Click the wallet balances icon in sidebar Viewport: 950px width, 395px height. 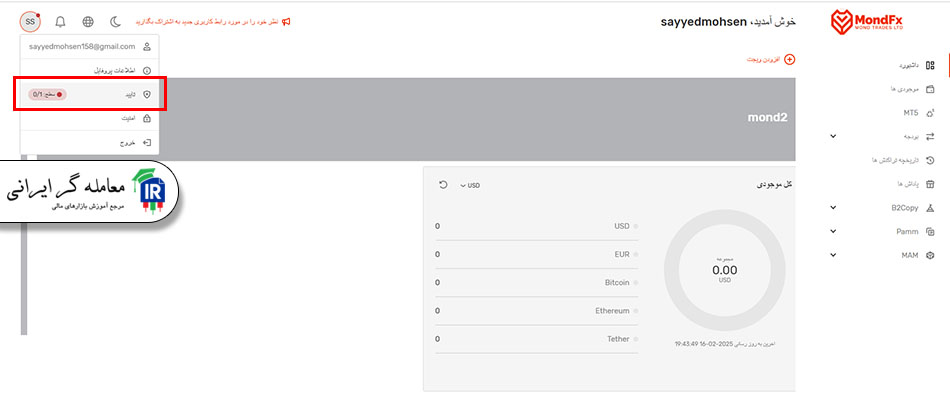coord(931,89)
